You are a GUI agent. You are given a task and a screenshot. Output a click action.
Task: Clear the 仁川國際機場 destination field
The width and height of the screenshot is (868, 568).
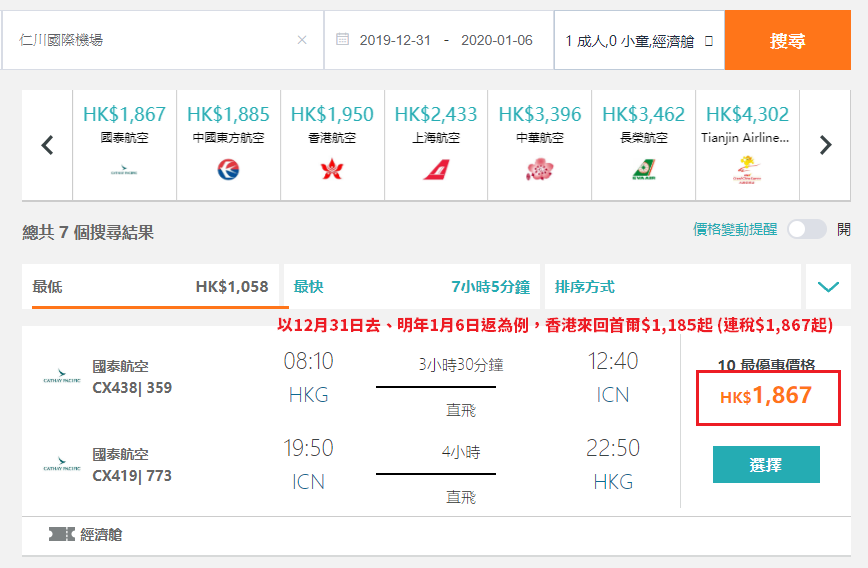click(302, 40)
